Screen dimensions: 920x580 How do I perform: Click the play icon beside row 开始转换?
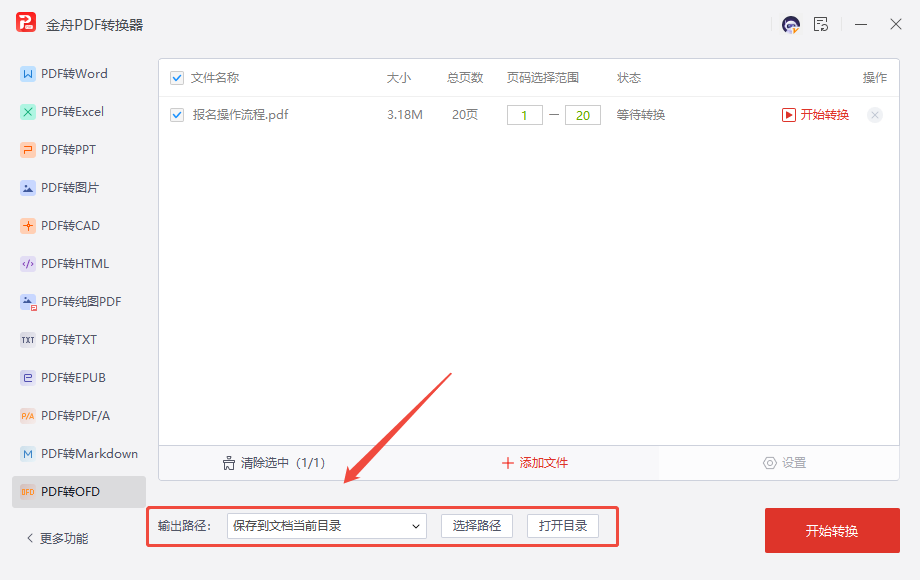(789, 115)
